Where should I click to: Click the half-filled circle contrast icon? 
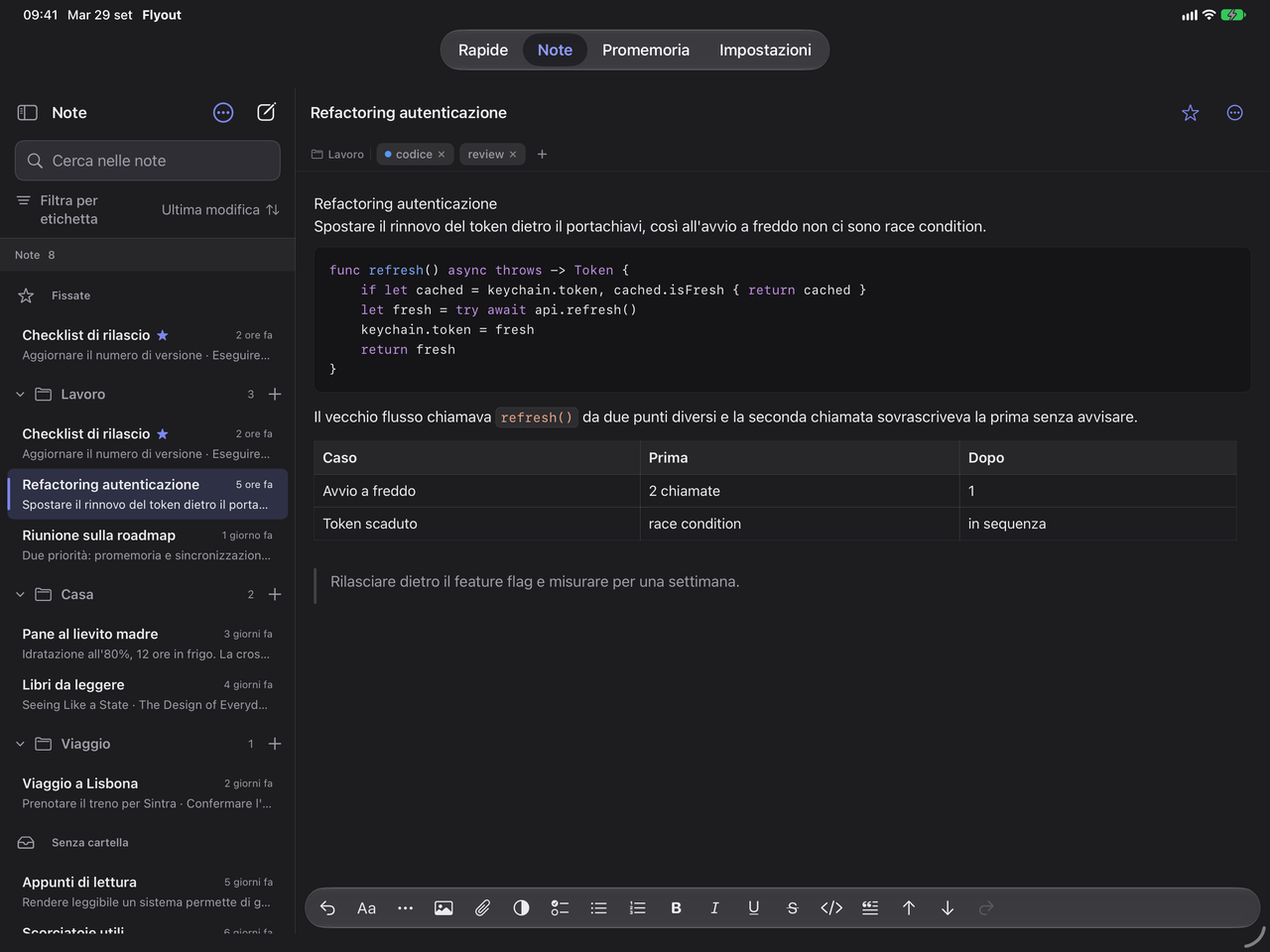pos(521,908)
